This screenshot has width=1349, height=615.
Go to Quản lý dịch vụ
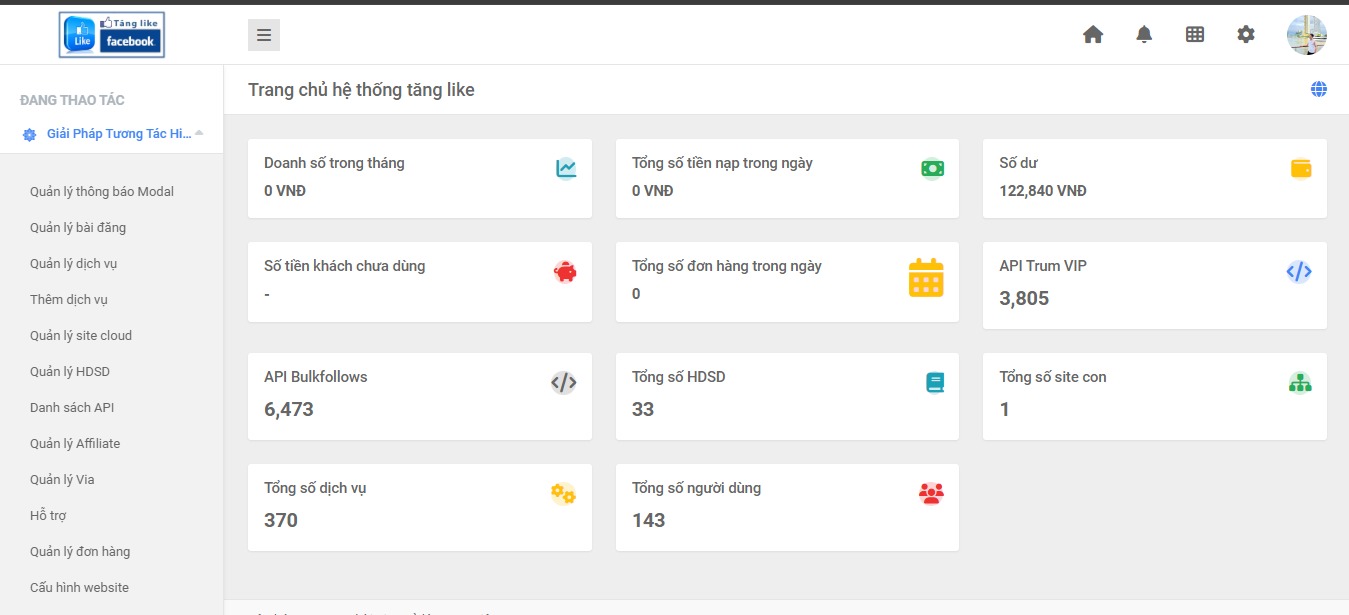click(74, 264)
